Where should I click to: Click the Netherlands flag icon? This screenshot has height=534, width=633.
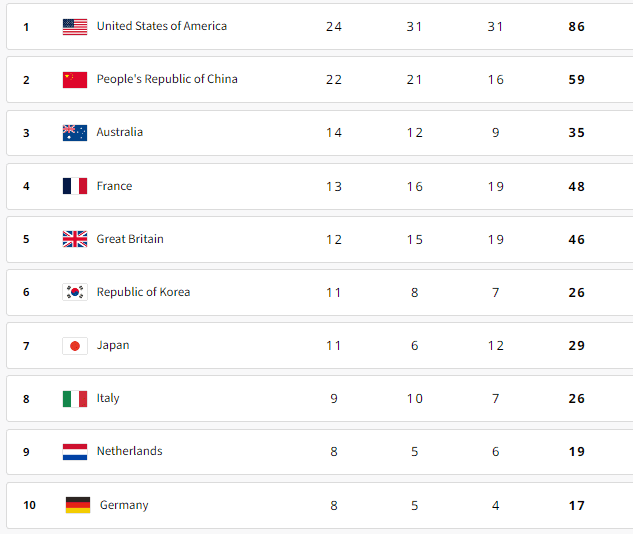click(x=75, y=452)
